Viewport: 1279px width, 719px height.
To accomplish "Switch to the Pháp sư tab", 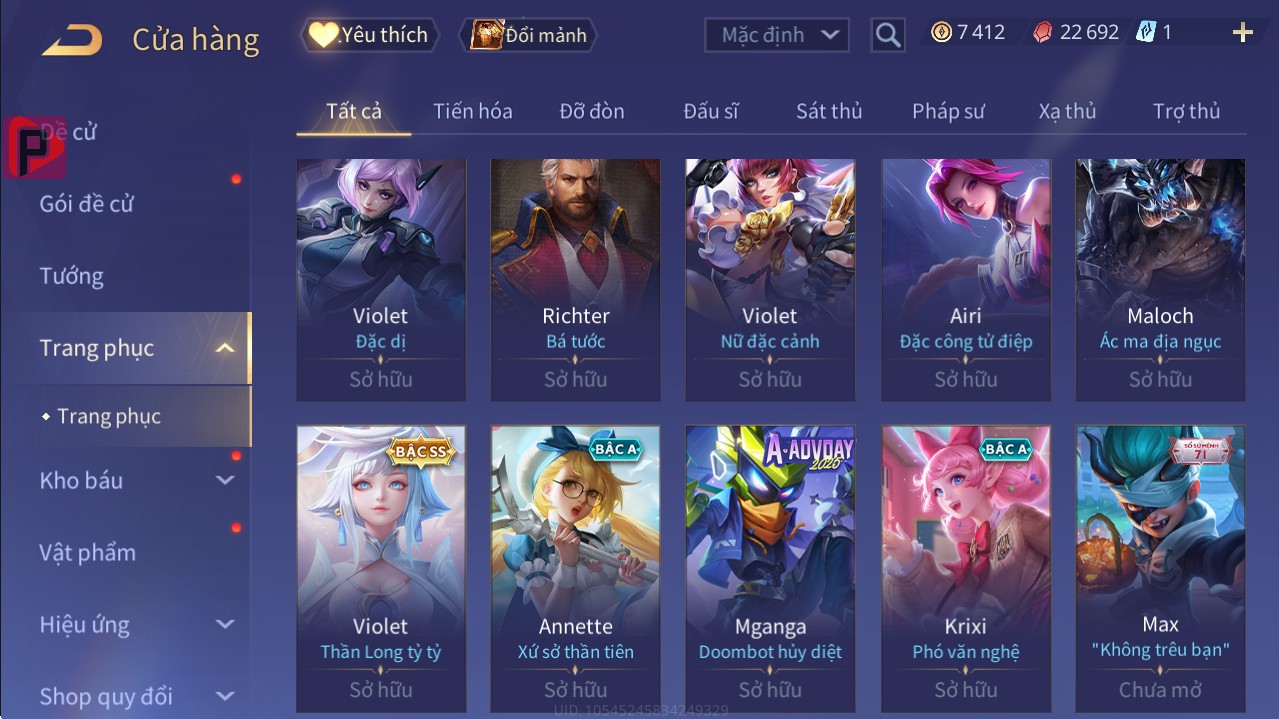I will 948,111.
